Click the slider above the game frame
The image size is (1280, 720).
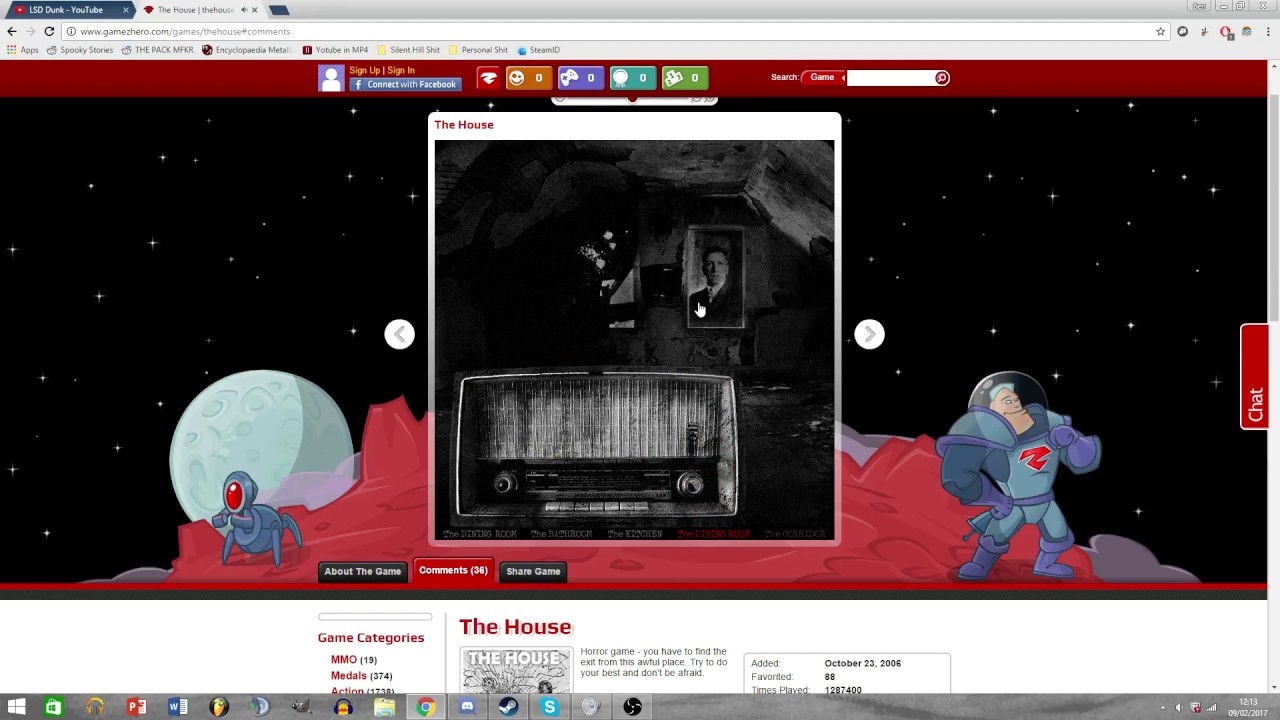click(634, 99)
